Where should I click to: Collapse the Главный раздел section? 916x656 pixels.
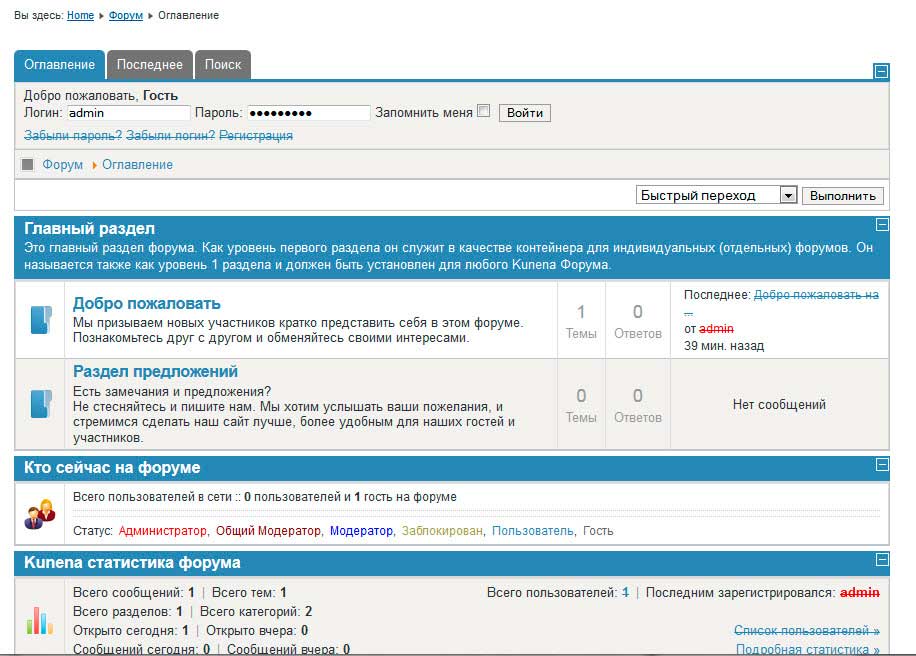[x=883, y=224]
